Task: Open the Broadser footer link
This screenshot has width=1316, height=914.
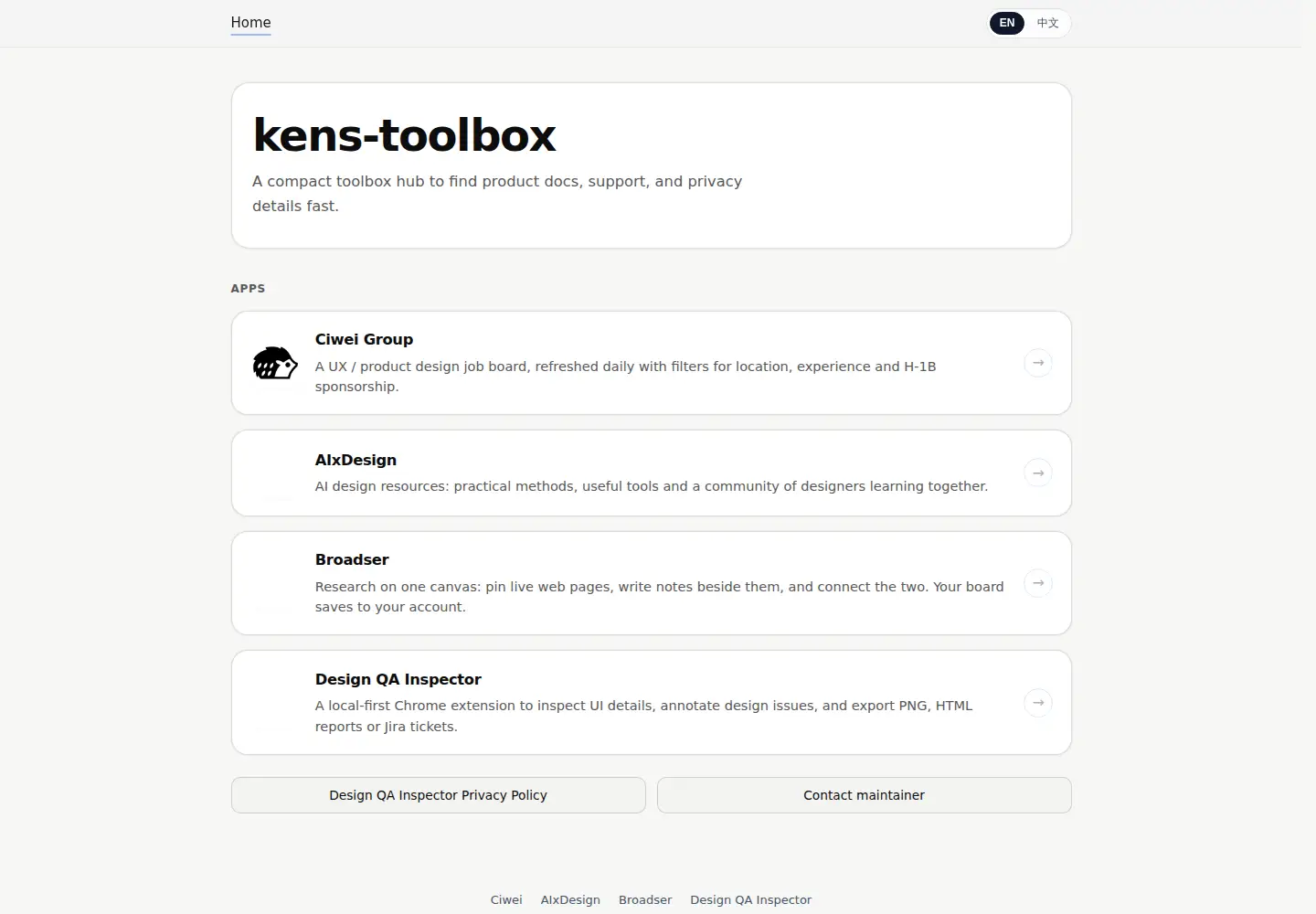Action: pyautogui.click(x=645, y=900)
